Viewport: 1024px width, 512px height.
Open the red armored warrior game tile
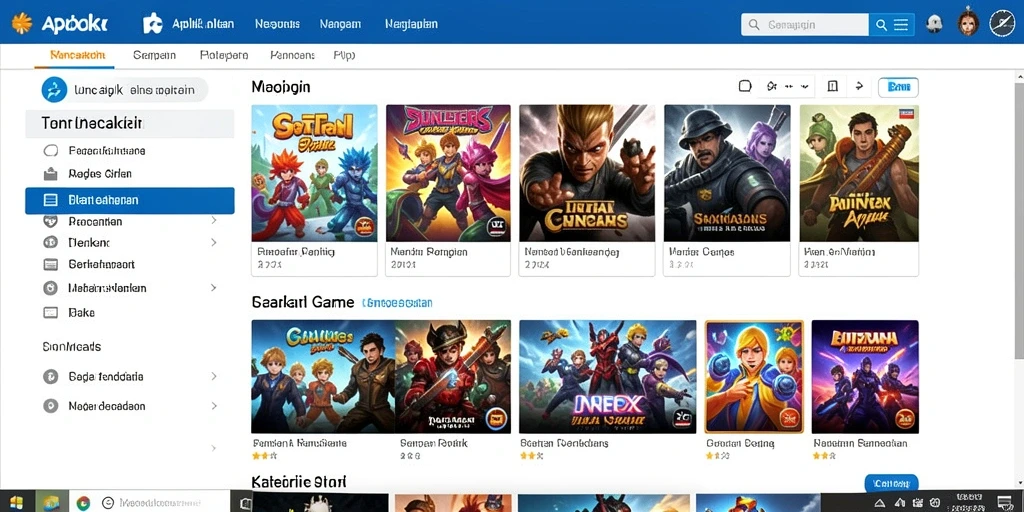453,377
